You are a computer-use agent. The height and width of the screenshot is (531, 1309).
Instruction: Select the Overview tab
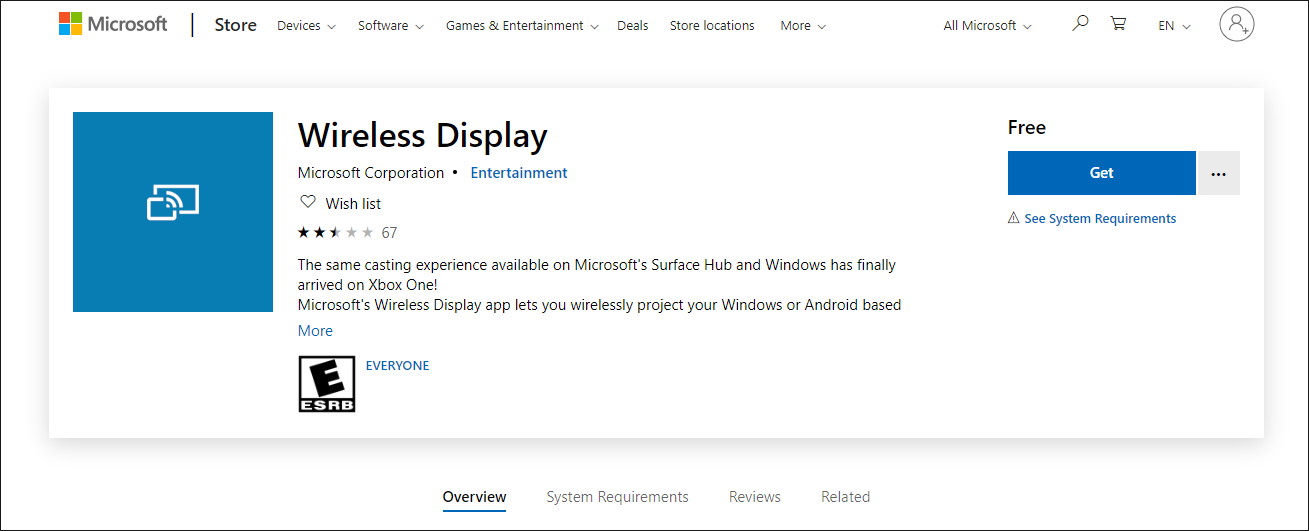pyautogui.click(x=475, y=497)
